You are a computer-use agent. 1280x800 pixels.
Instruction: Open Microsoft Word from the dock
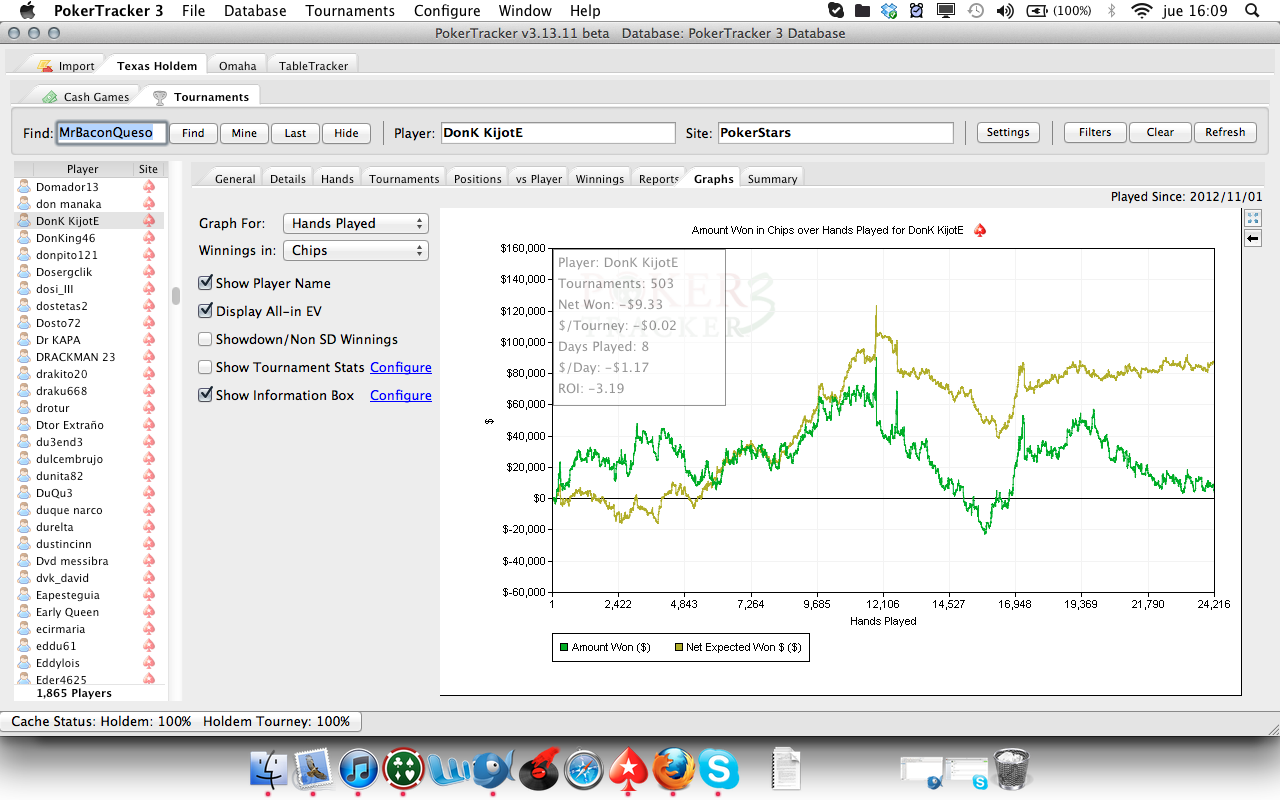click(448, 770)
